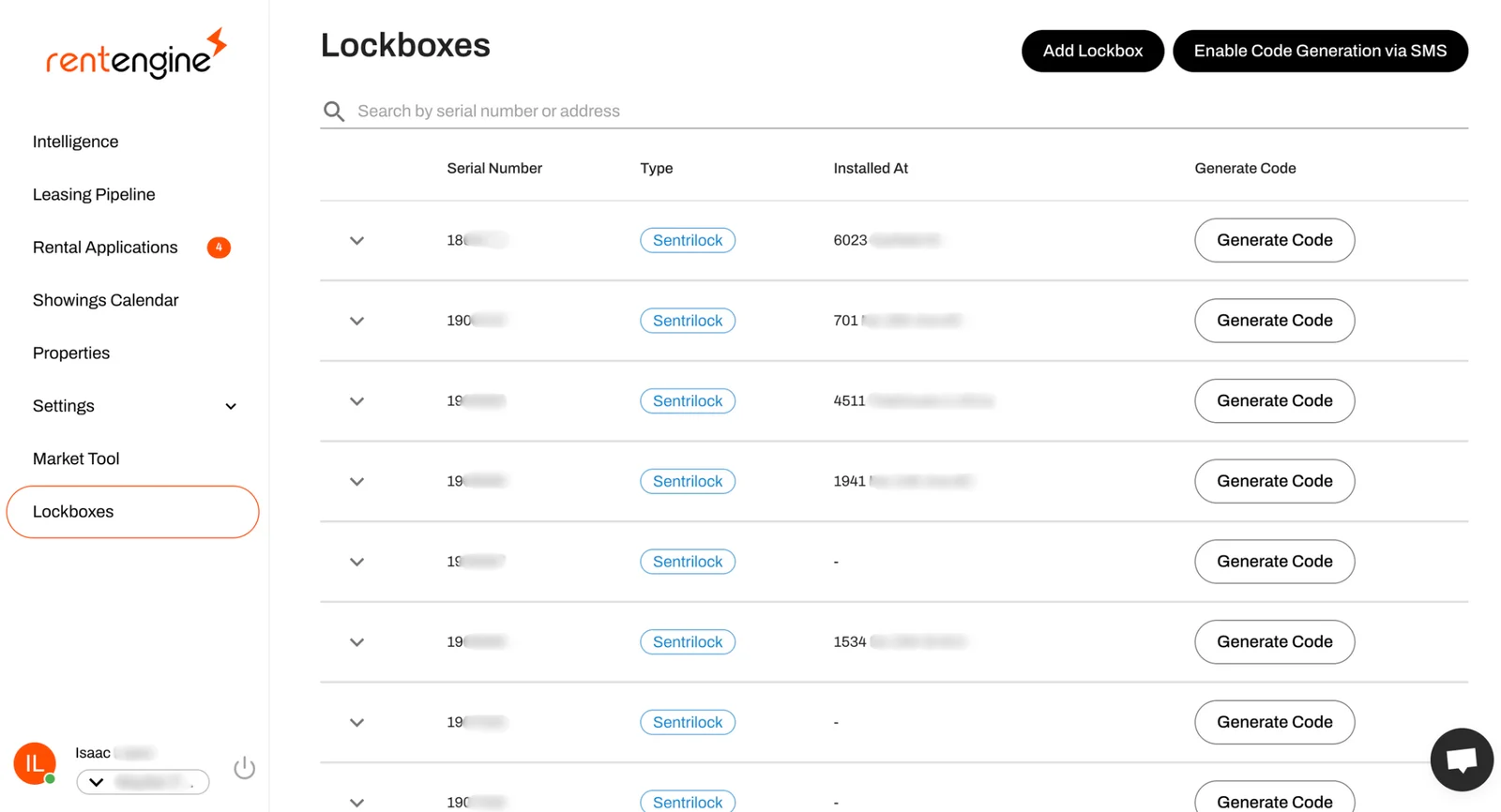Click the IL user avatar
The width and height of the screenshot is (1501, 812).
tap(35, 763)
